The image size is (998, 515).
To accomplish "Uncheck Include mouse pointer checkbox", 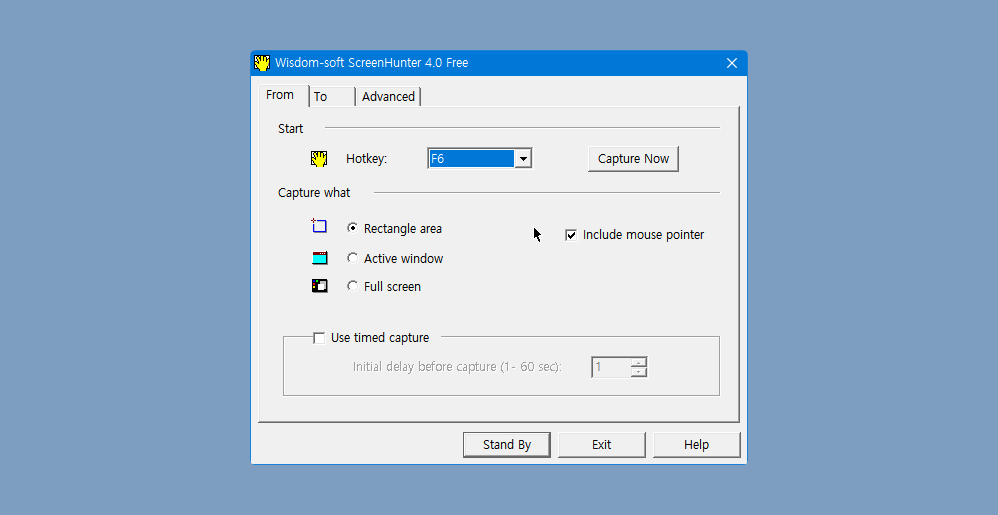I will [x=571, y=235].
